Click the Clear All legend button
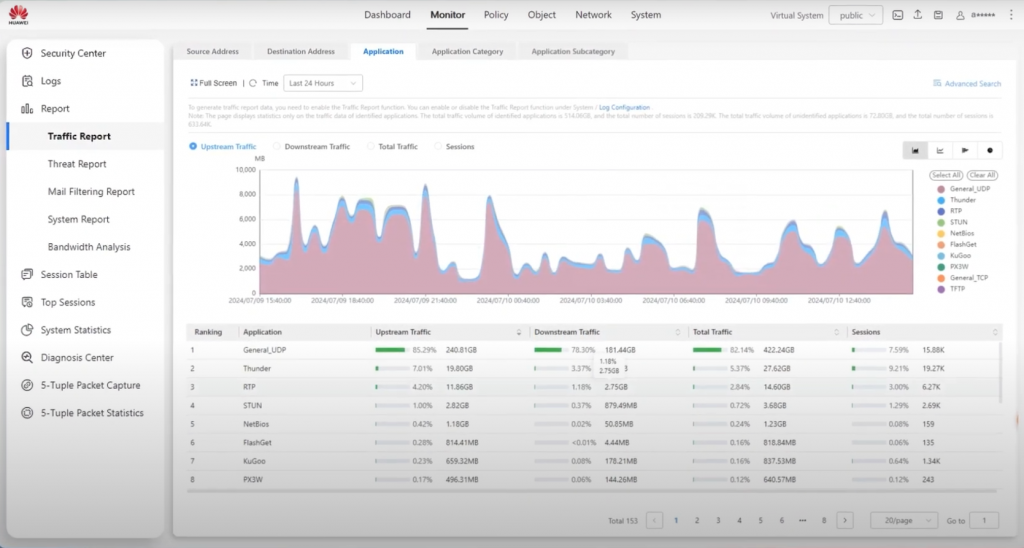Viewport: 1024px width, 548px height. (981, 175)
